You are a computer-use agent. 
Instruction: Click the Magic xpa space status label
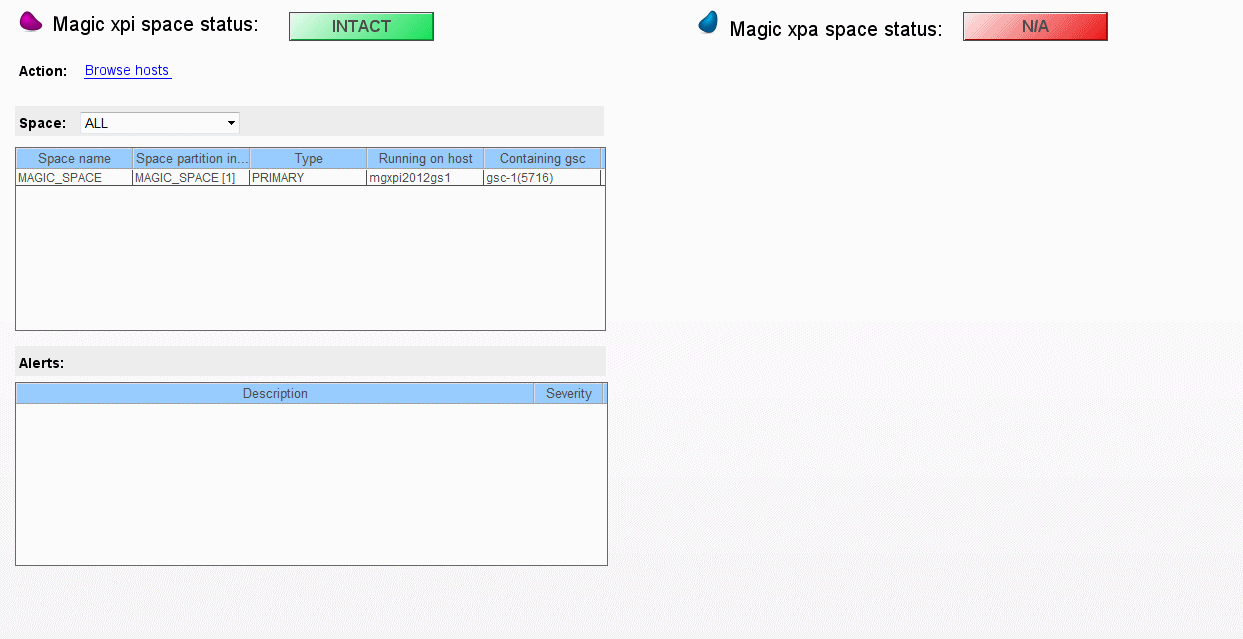836,30
